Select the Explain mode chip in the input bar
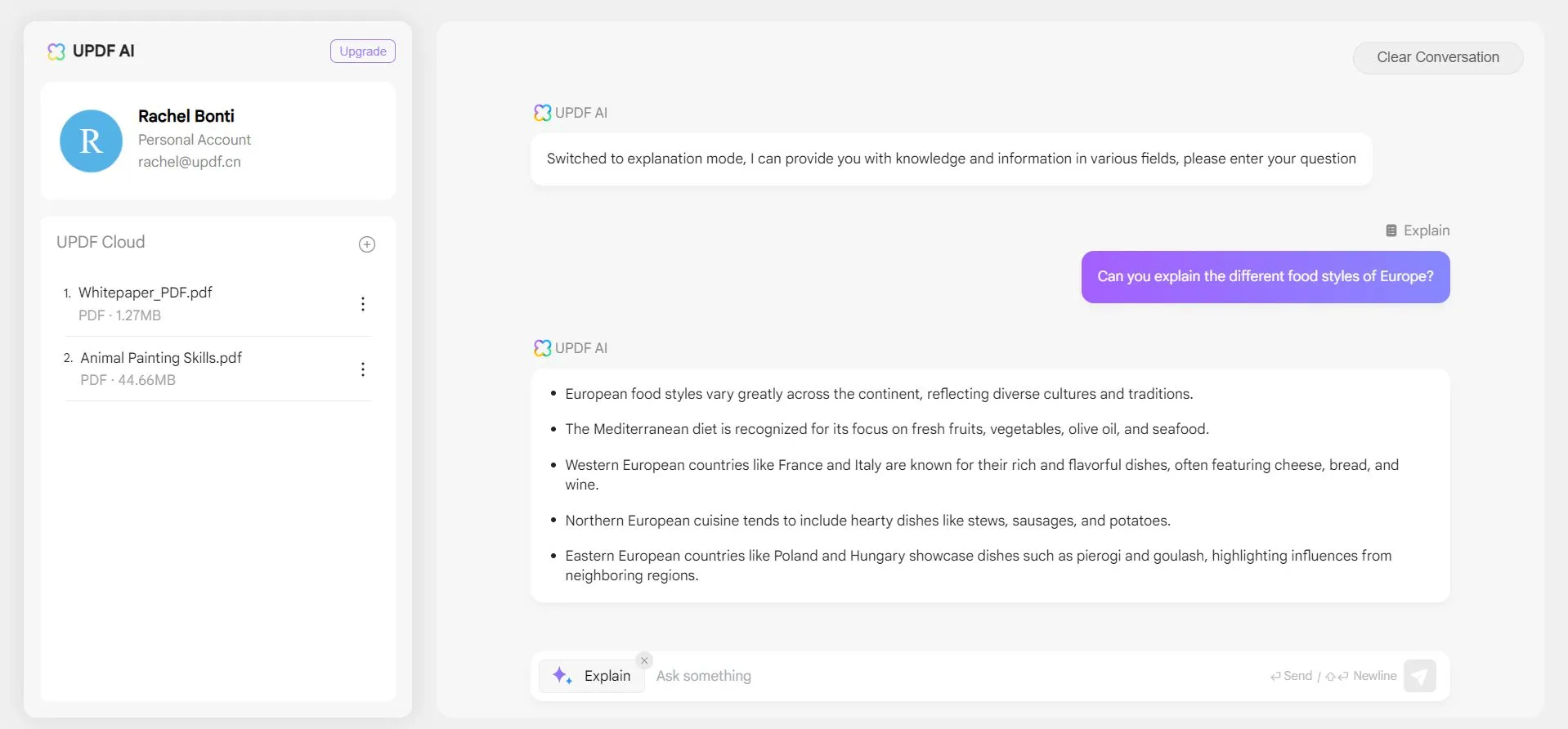 [x=607, y=676]
